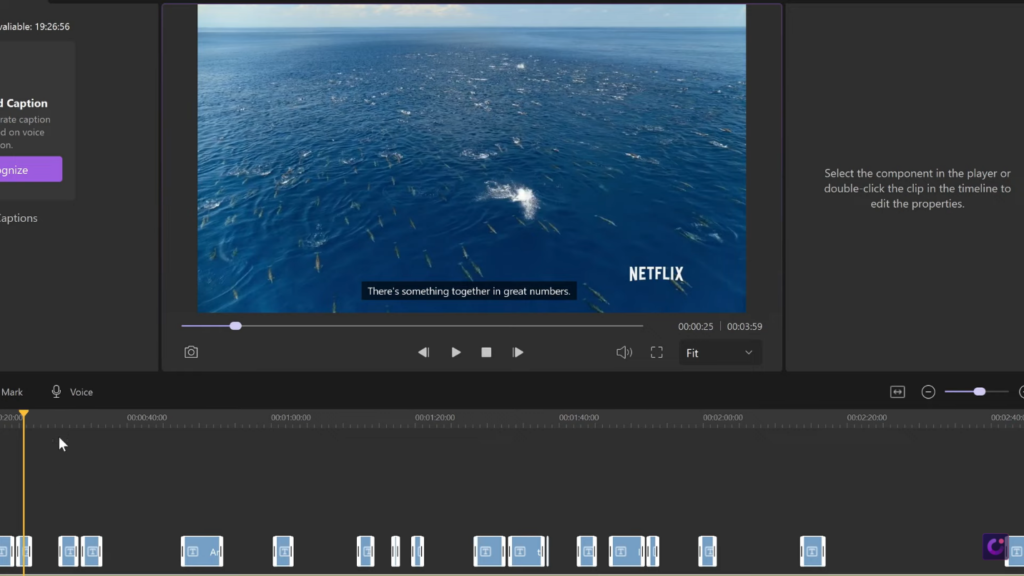The image size is (1024, 576).
Task: Select the caption clip labeled "Ar"
Action: 202,552
